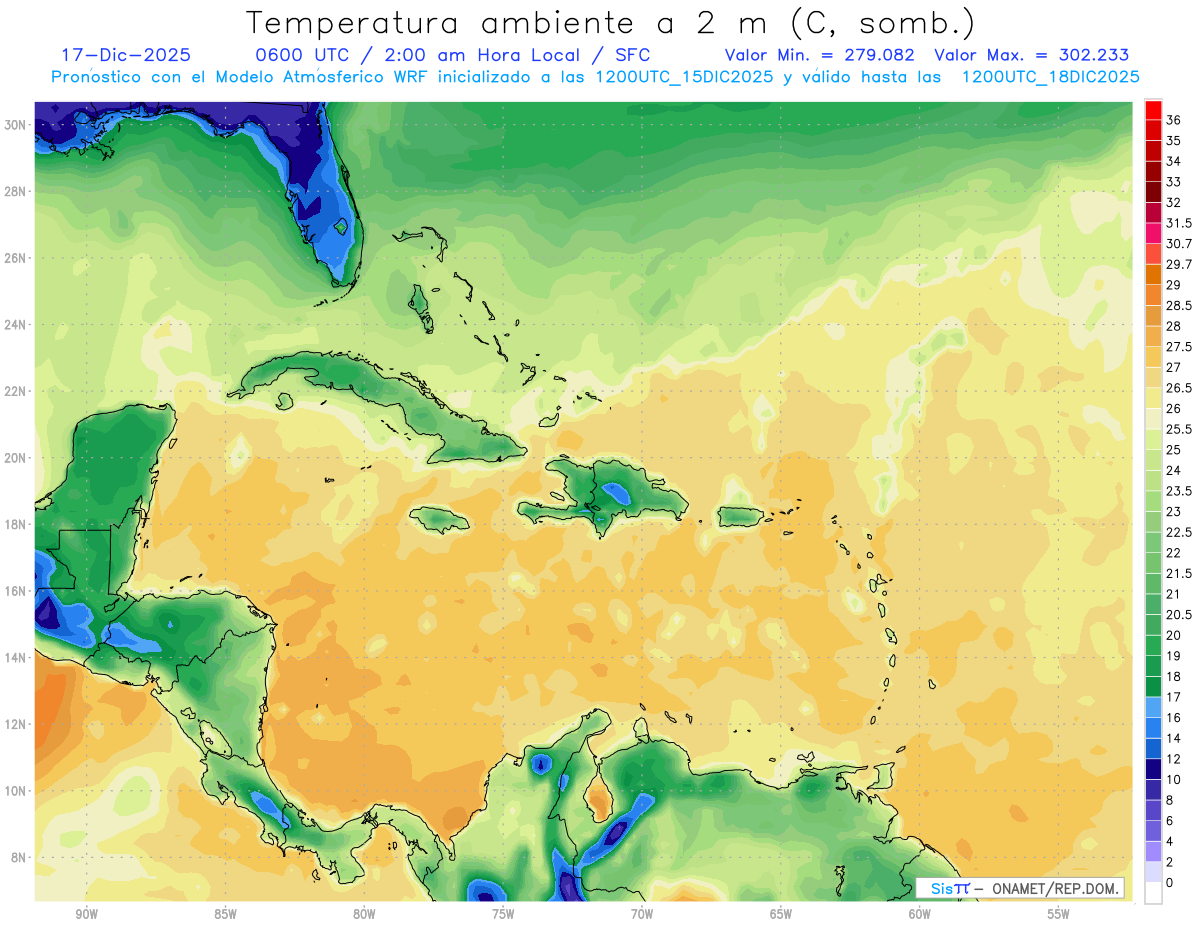Click the "14N" latitude label

pos(16,658)
